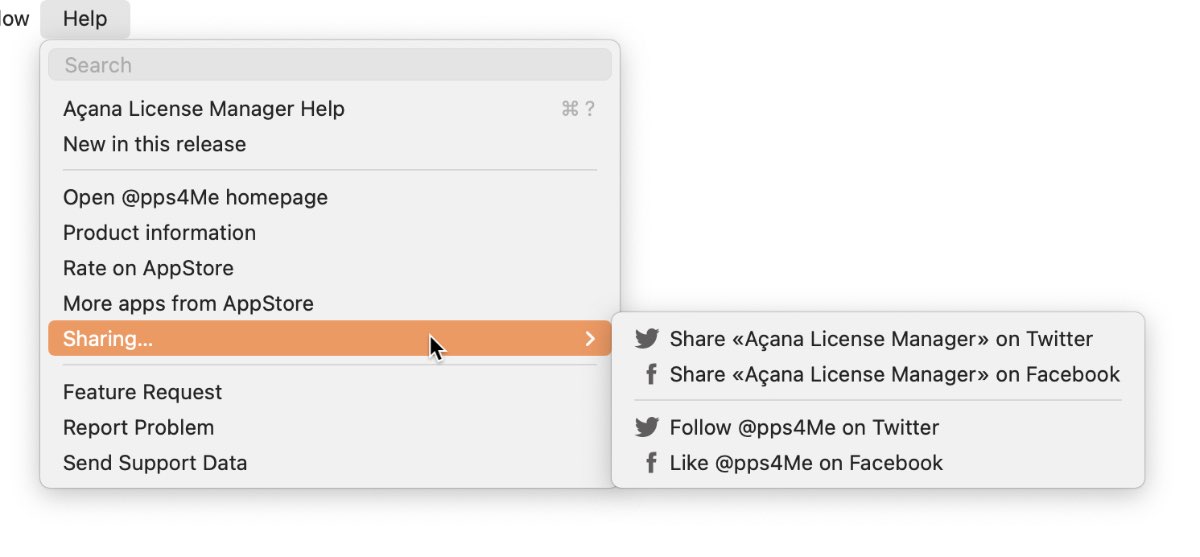
Task: Open the Help menu in menu bar
Action: [x=85, y=19]
